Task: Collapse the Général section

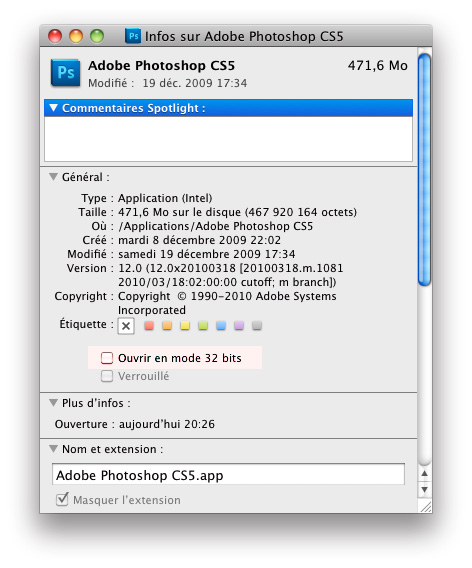Action: click(x=54, y=177)
